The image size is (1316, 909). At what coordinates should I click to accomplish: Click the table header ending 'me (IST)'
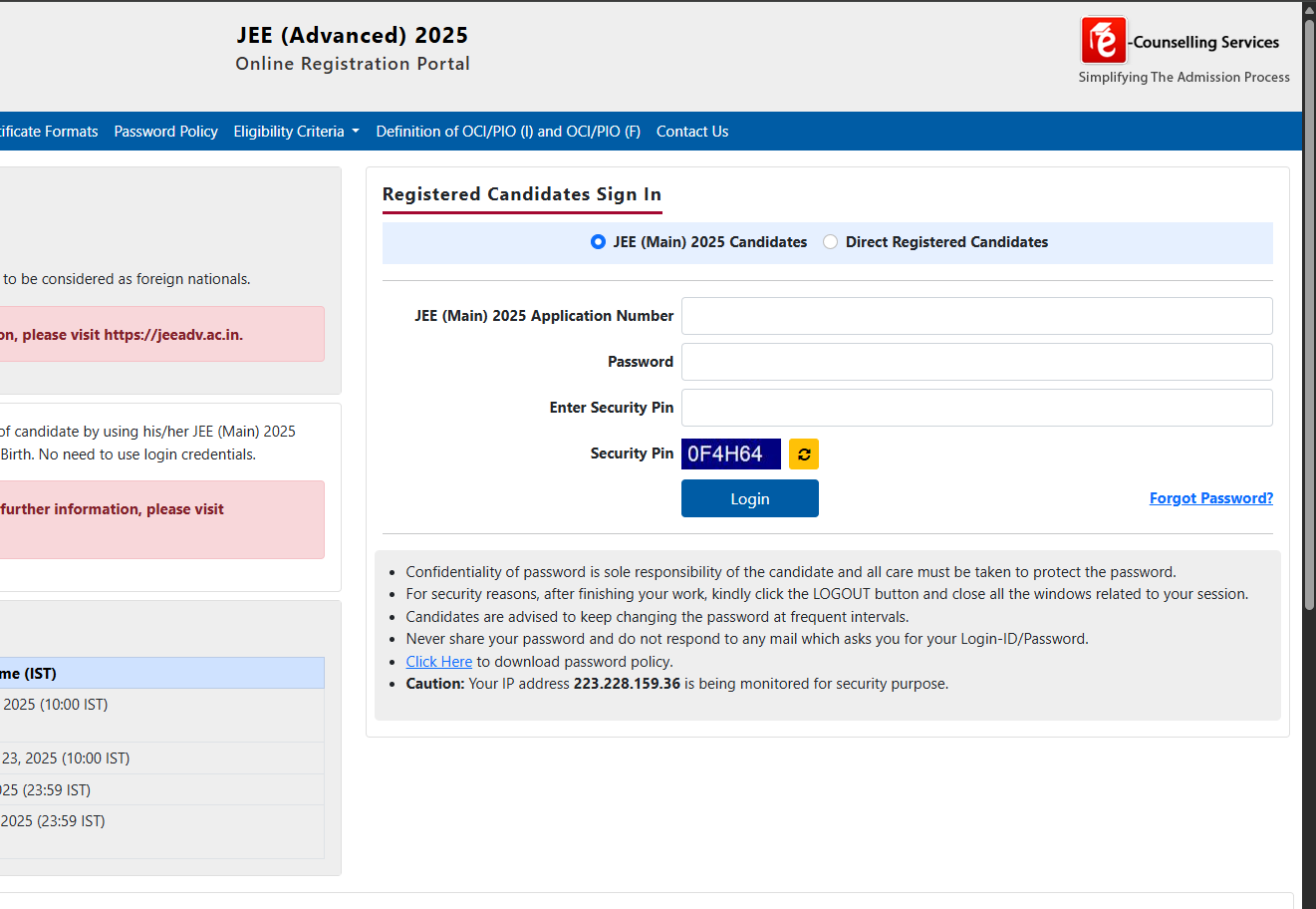[161, 673]
